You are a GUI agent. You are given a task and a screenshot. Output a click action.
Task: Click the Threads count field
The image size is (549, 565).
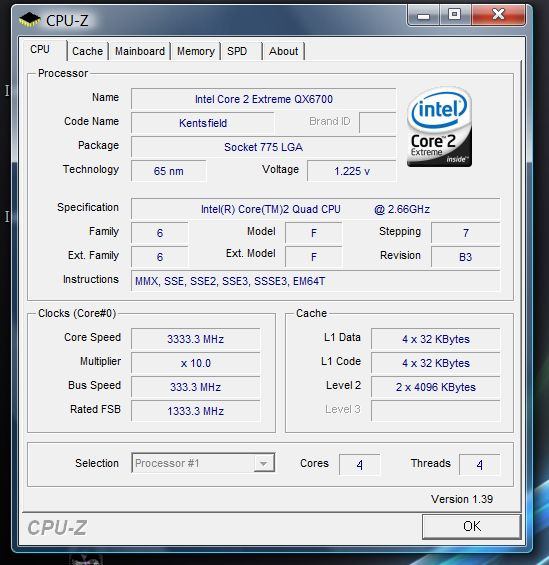479,464
